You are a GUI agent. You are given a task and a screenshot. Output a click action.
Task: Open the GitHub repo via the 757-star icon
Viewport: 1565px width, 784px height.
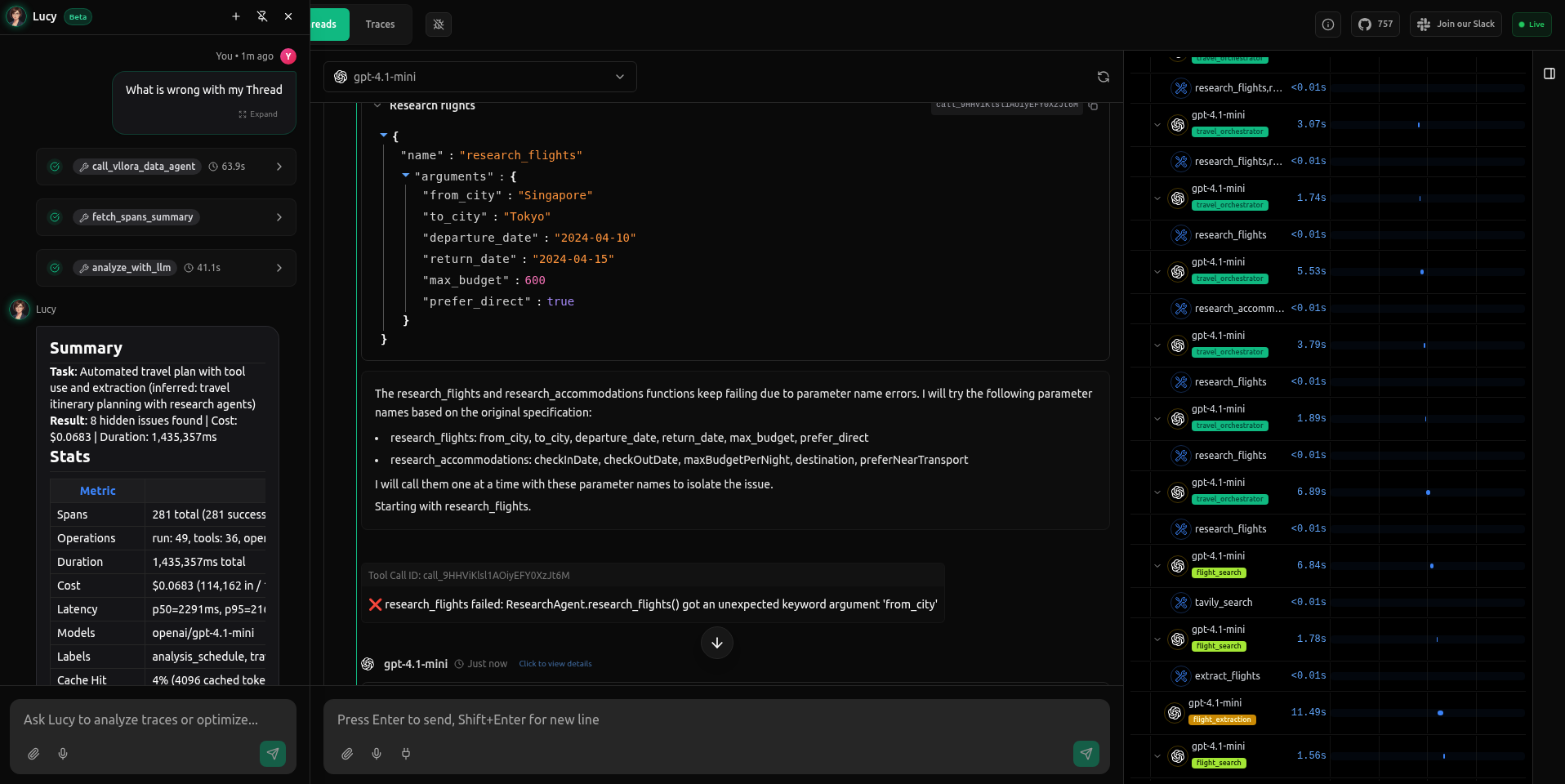(x=1376, y=24)
